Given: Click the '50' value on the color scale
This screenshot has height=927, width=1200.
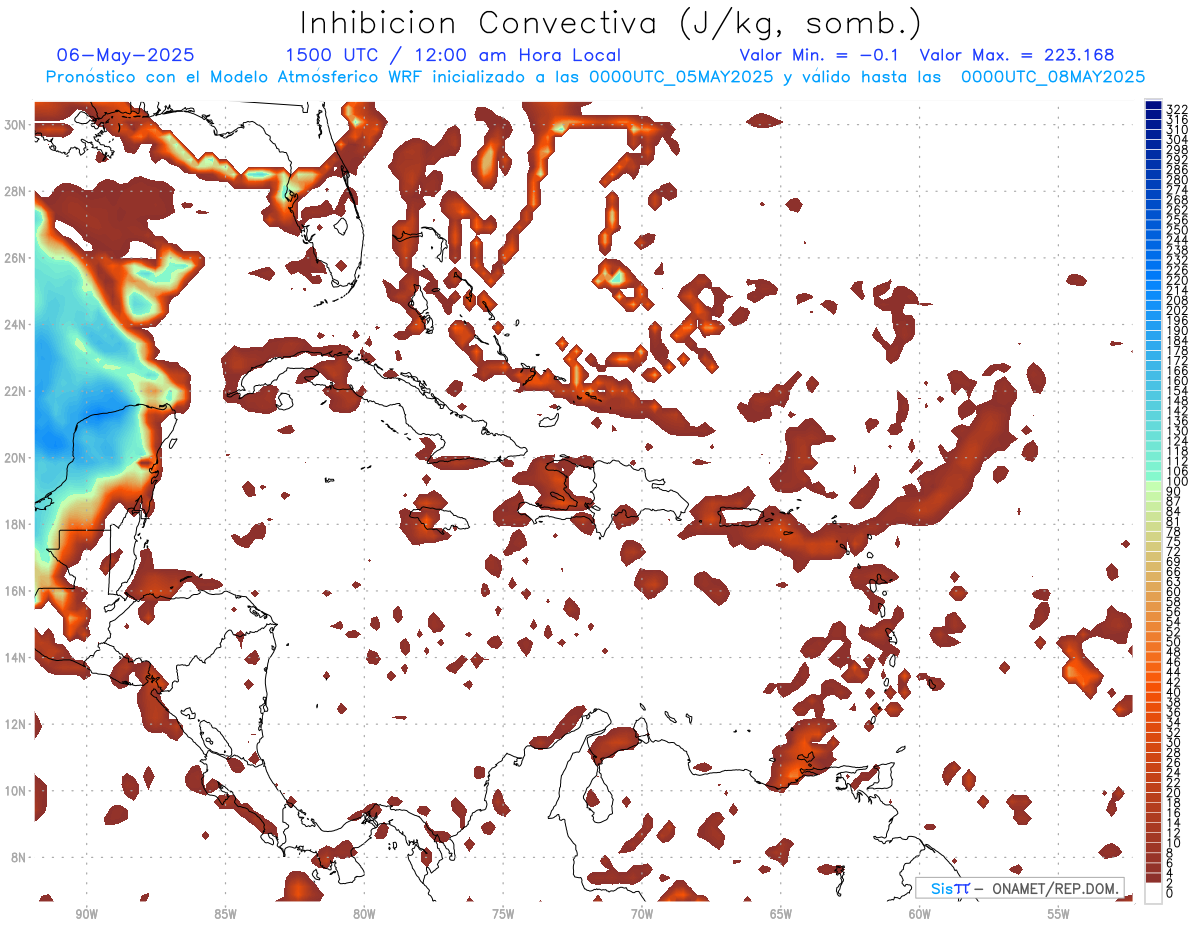Looking at the screenshot, I should pyautogui.click(x=1174, y=641).
